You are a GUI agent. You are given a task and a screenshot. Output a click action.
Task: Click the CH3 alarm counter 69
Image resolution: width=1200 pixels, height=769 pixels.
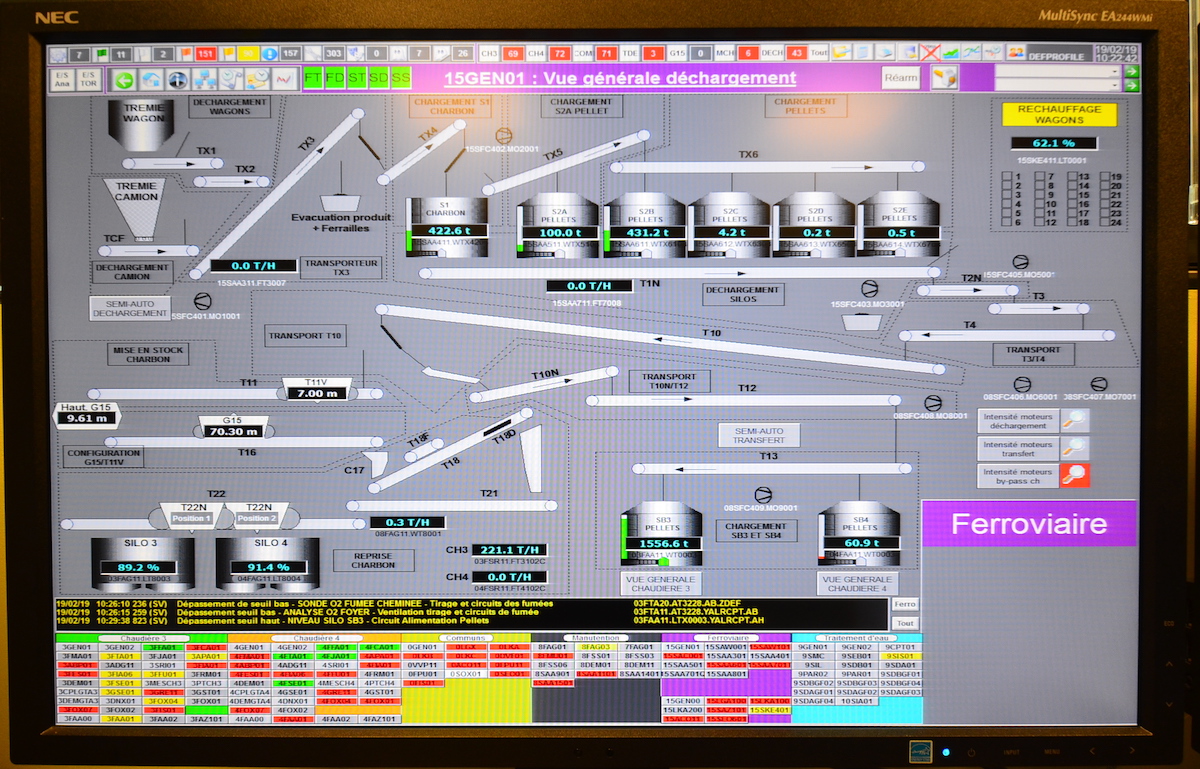513,52
